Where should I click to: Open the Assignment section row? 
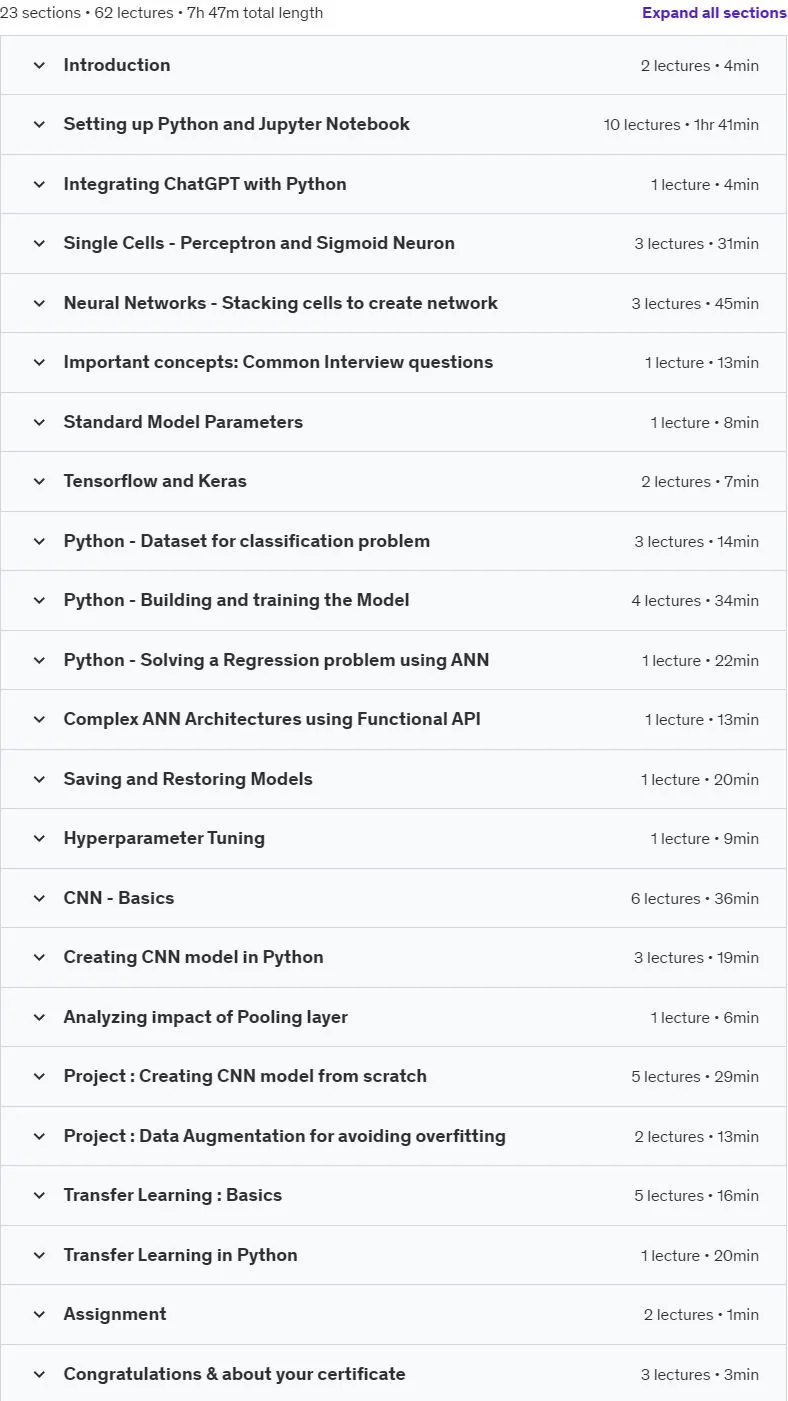tap(394, 1314)
